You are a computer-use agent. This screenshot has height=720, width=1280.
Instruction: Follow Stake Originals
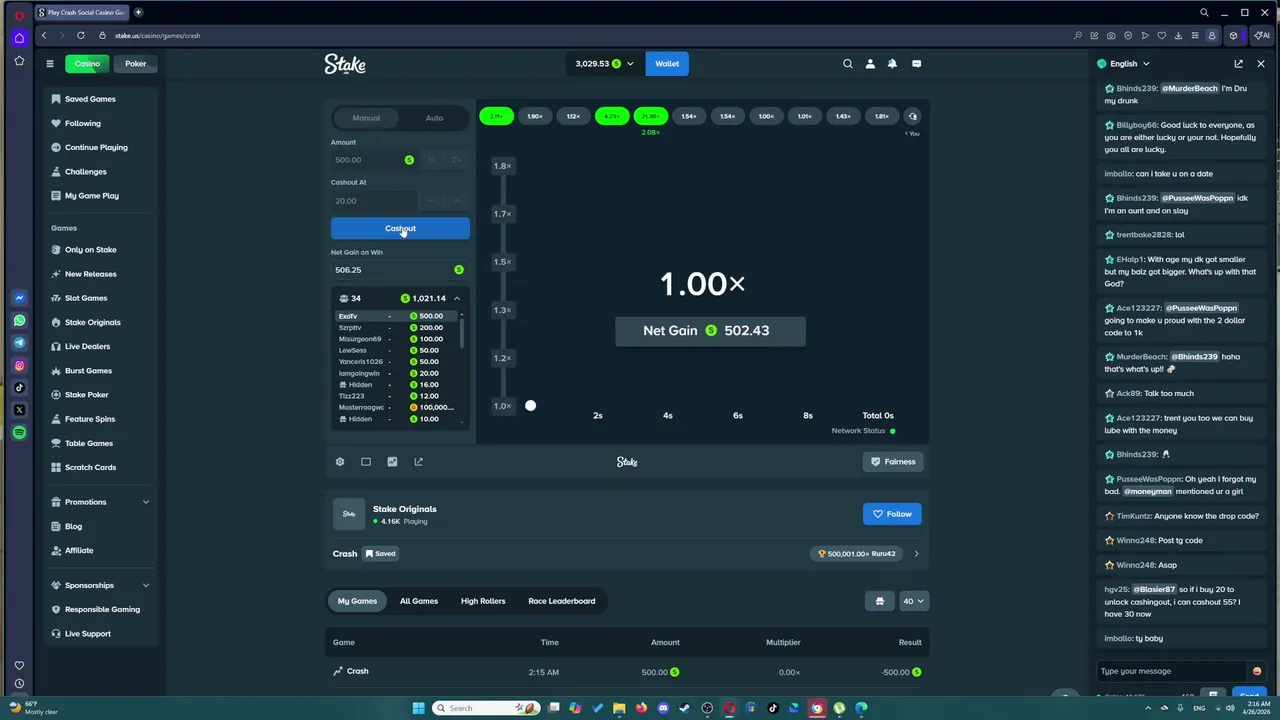coord(892,514)
